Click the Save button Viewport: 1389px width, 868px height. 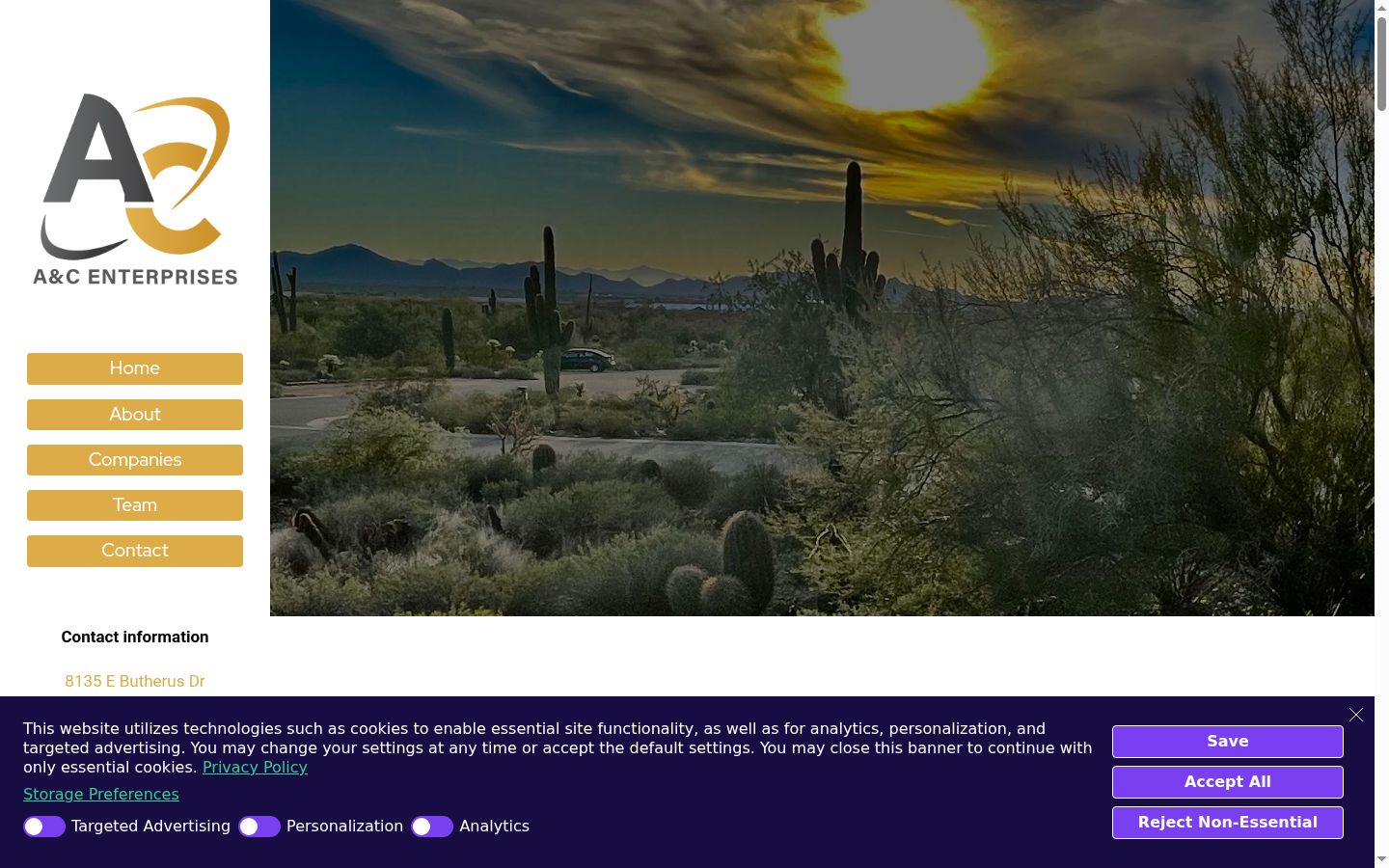coord(1228,742)
